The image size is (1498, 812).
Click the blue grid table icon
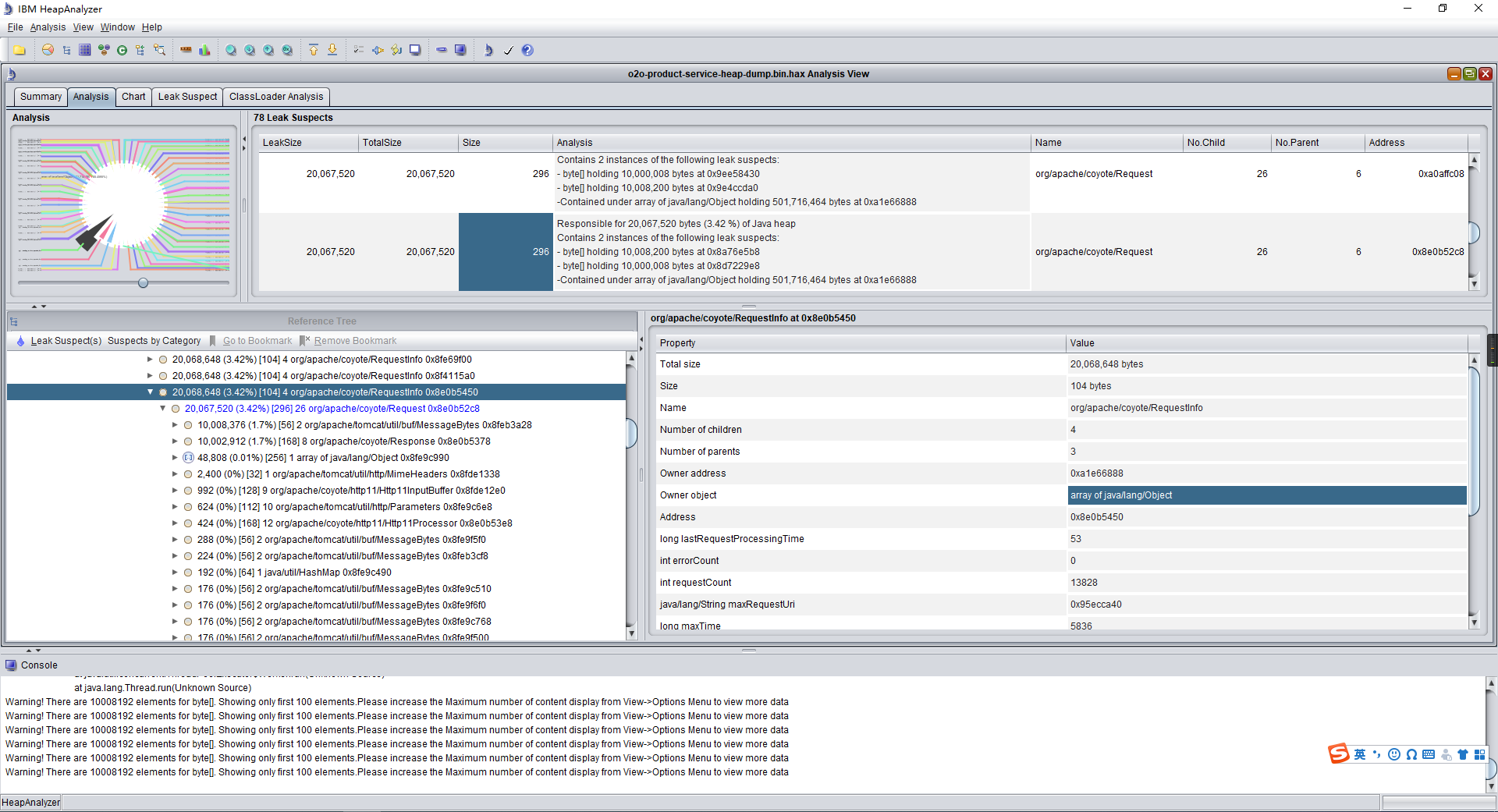click(85, 50)
